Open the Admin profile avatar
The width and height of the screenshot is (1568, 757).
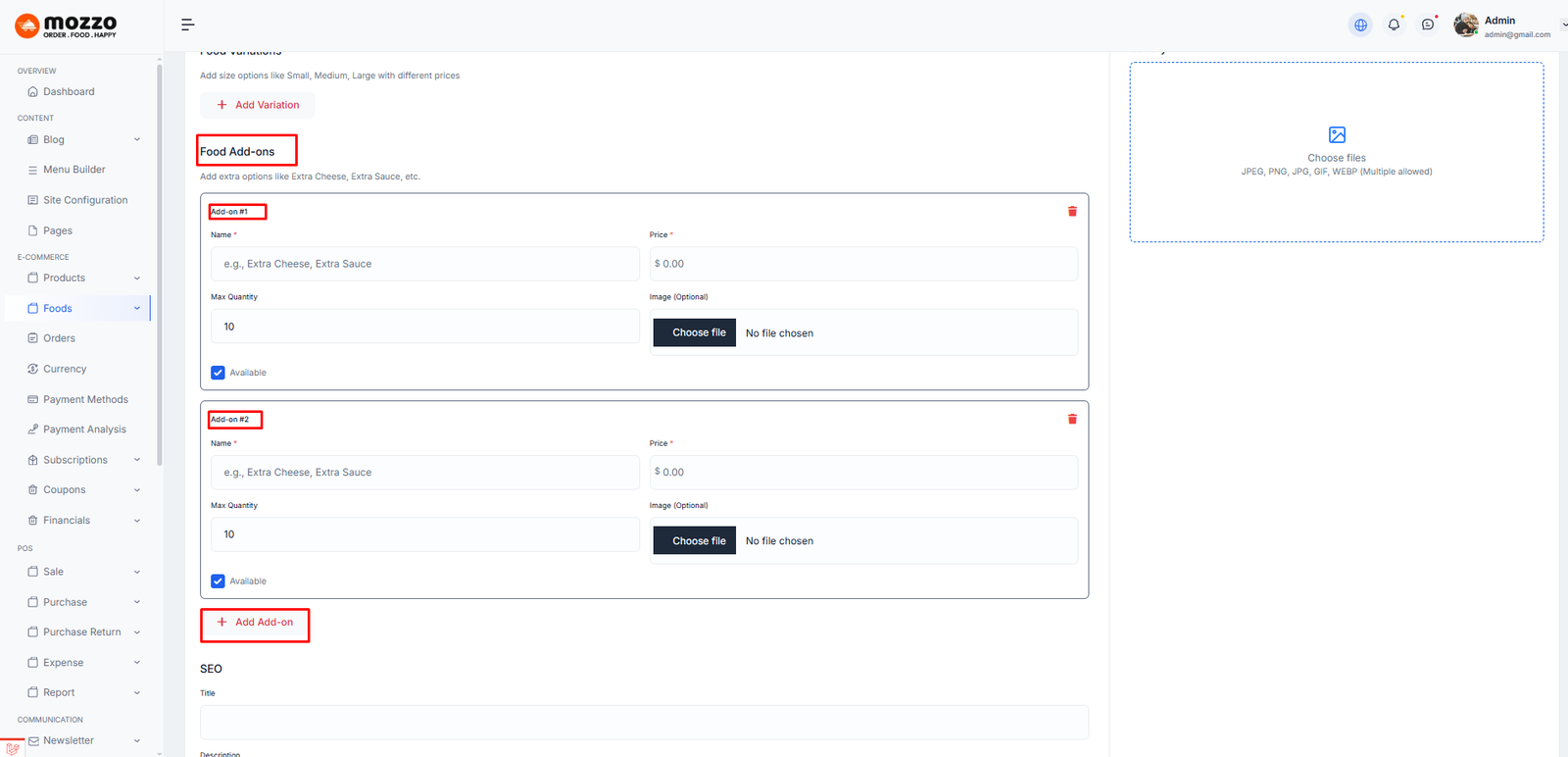1466,25
